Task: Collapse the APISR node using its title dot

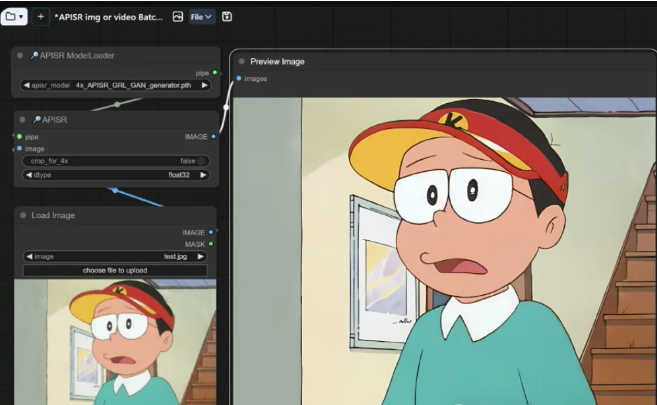Action: 21,119
